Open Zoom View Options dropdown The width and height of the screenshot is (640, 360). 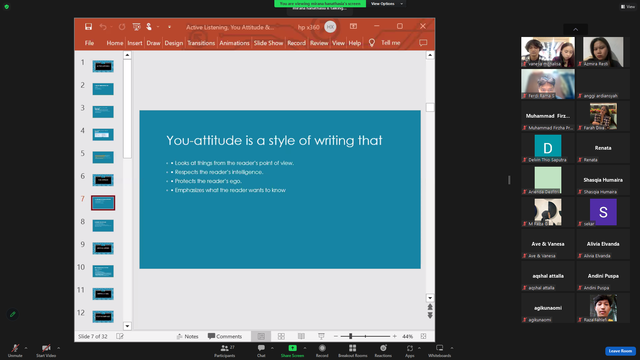pyautogui.click(x=387, y=4)
